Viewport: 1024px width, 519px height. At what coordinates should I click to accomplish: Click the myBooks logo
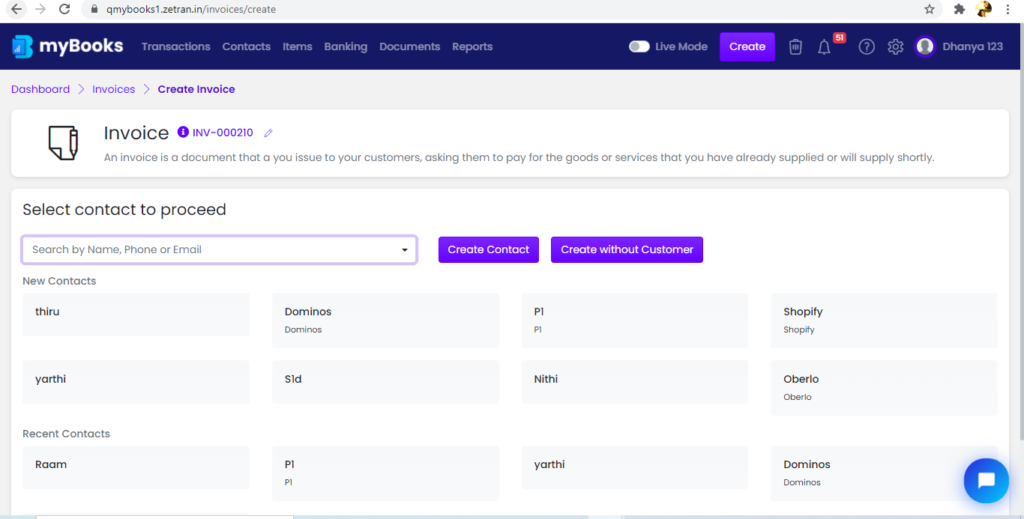[67, 46]
